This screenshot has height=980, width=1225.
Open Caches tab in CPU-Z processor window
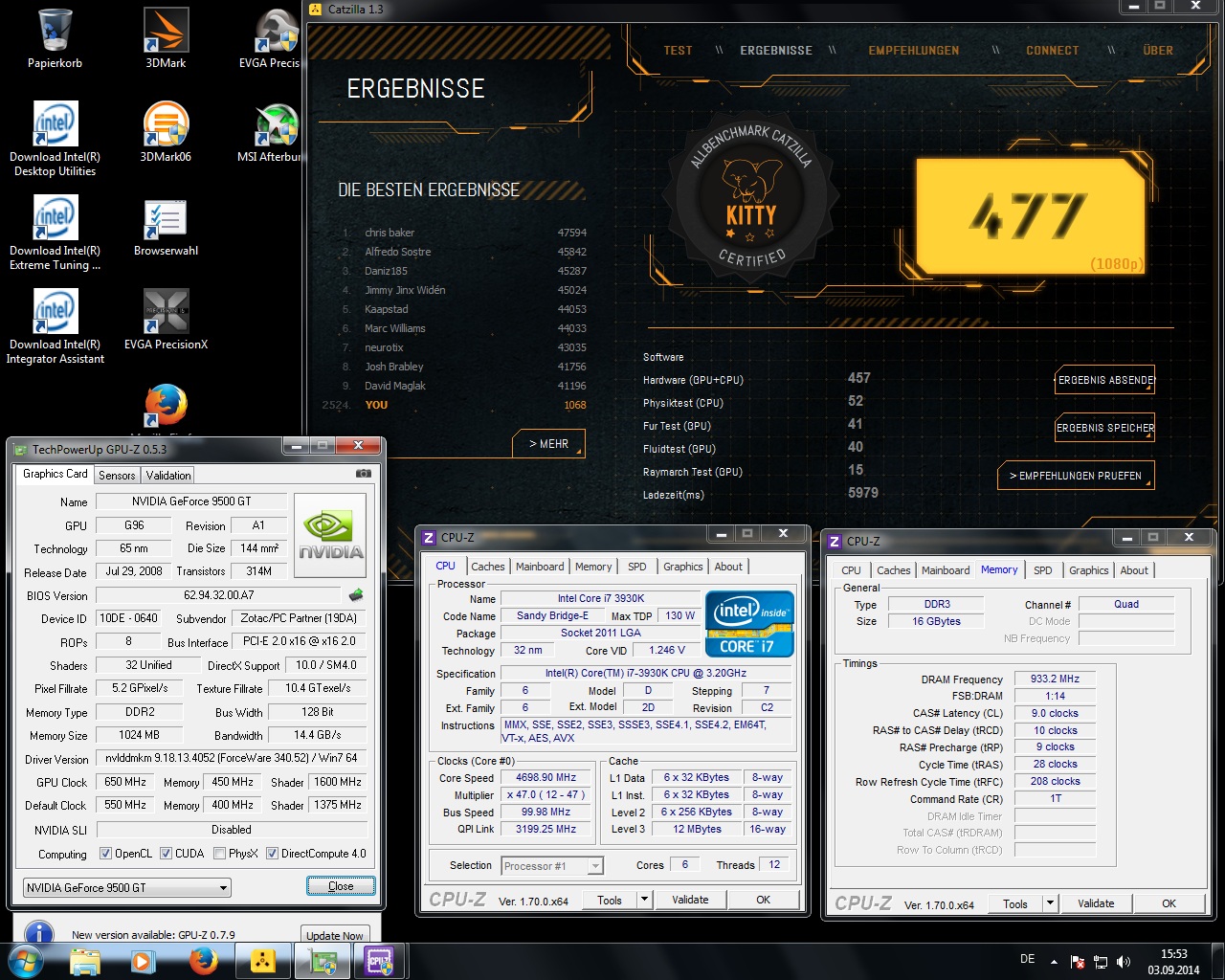[487, 567]
